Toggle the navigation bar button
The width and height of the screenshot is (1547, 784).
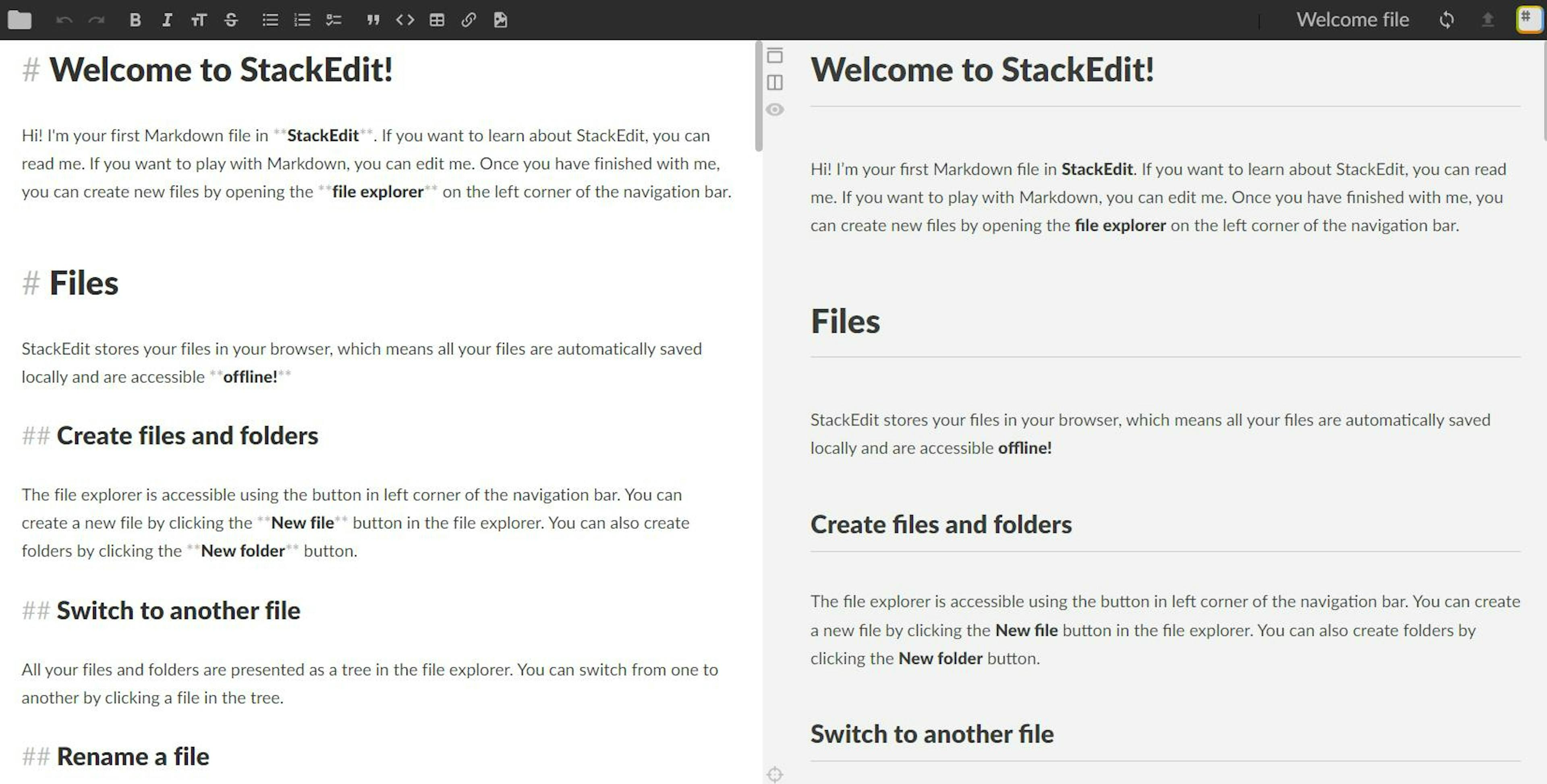tap(775, 55)
